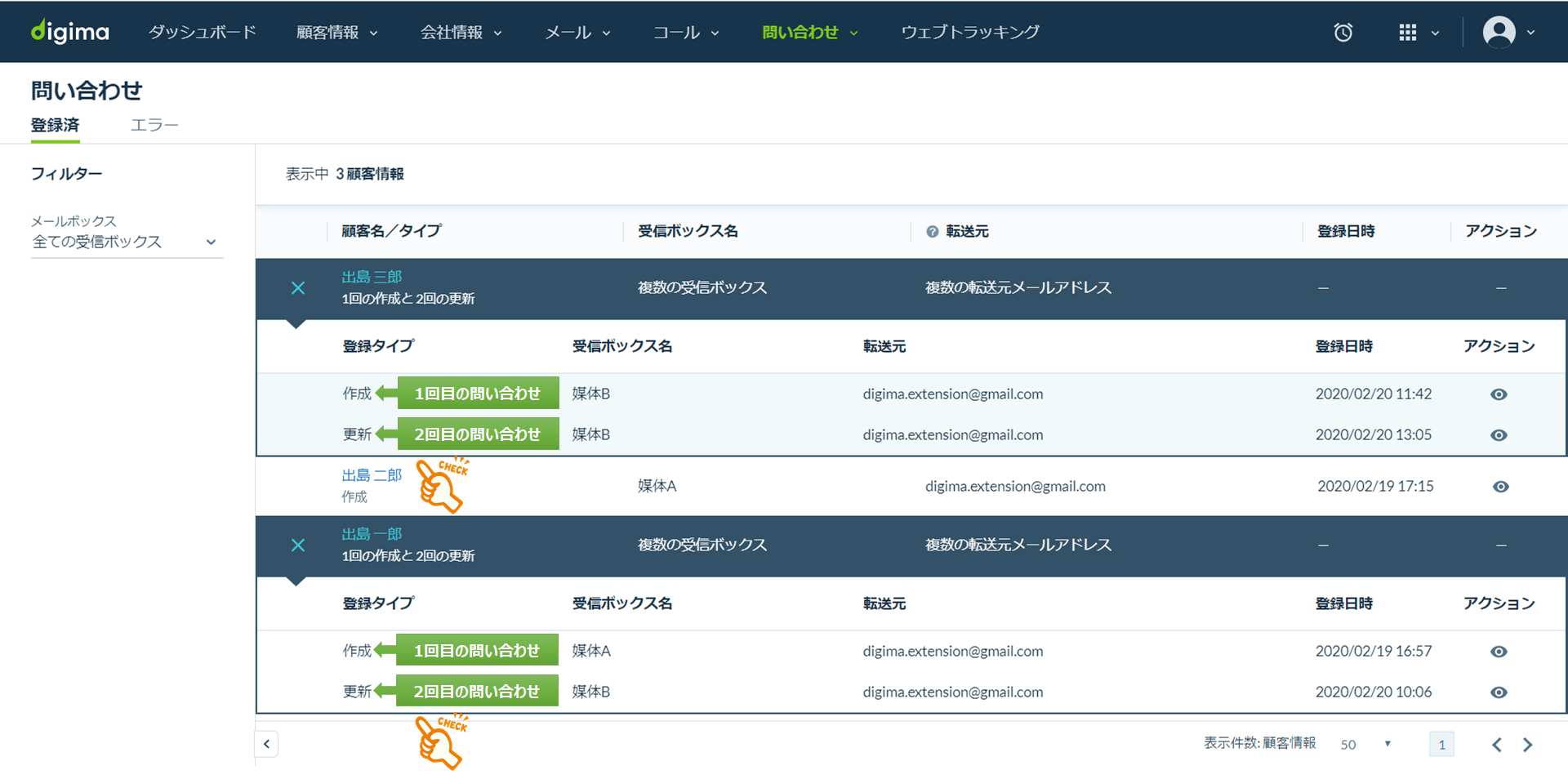This screenshot has height=779, width=1568.
Task: View 出島 一郎 entry dated 2020/02/20 10:06
Action: coord(1499,692)
